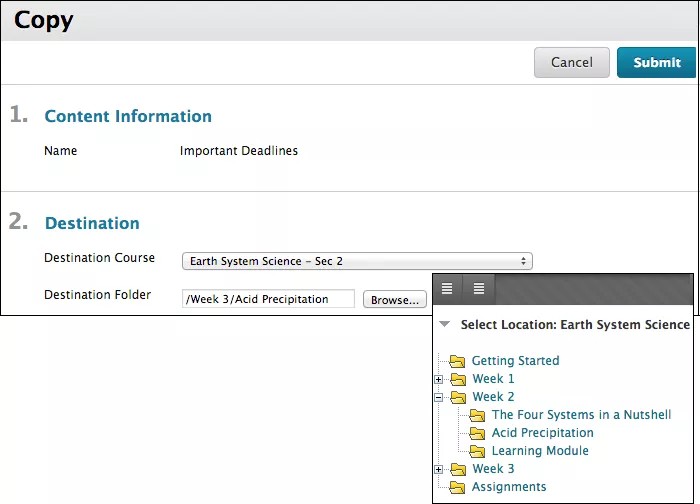This screenshot has width=700, height=504.
Task: Click the Learning Module folder icon
Action: tap(477, 451)
